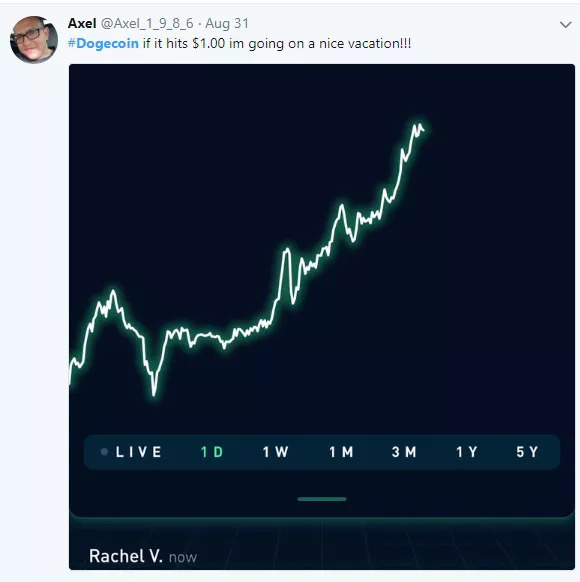Click the green sheet handle bar below ranges
The image size is (580, 582).
(322, 499)
